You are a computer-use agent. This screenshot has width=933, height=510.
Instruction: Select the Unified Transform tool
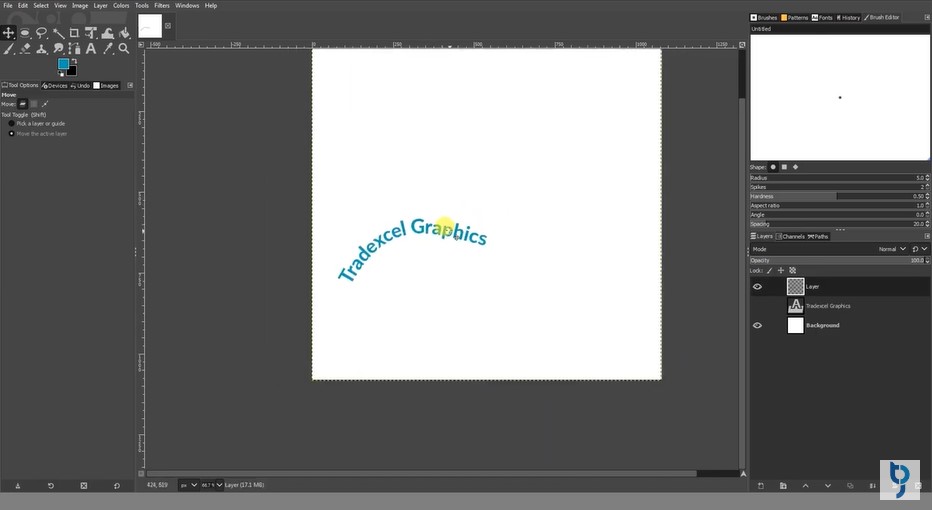(x=91, y=33)
